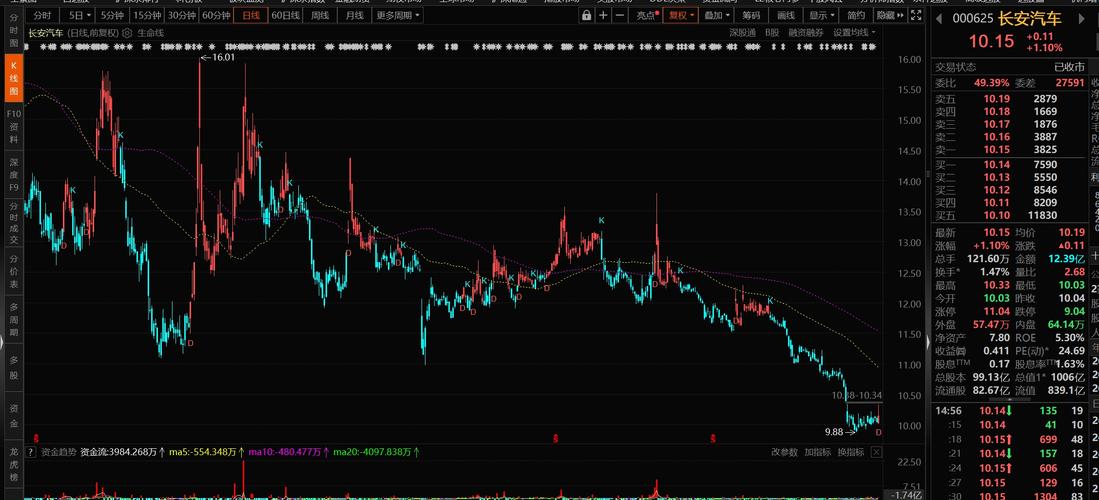Expand the 设置均线 dropdown
1099x500 pixels.
854,32
